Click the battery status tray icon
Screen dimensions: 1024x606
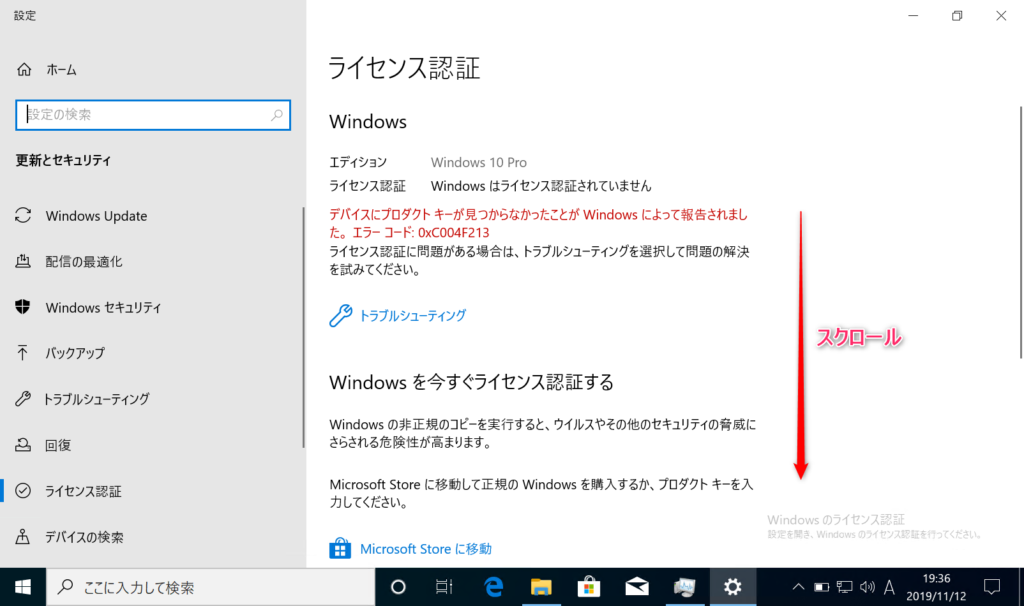point(822,587)
